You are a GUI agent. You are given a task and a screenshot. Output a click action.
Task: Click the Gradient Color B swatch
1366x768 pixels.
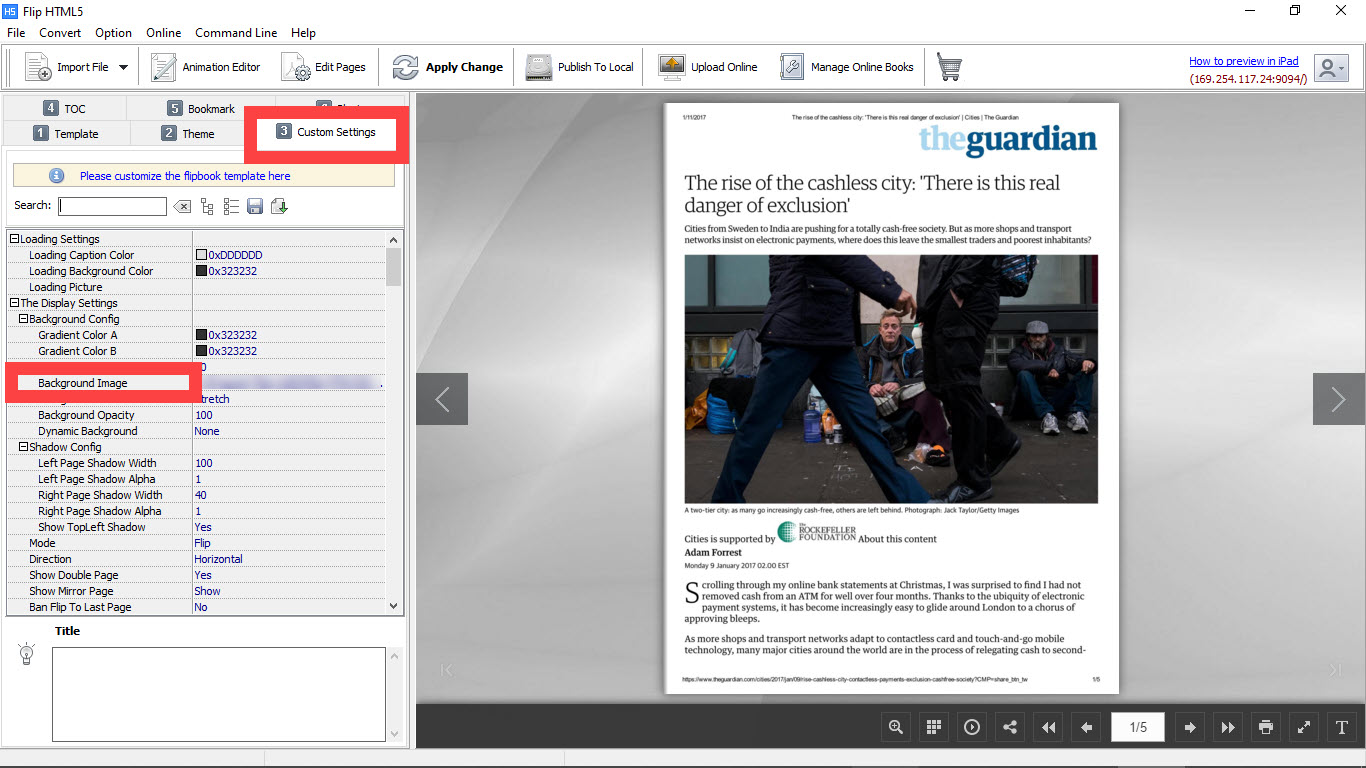pyautogui.click(x=201, y=351)
